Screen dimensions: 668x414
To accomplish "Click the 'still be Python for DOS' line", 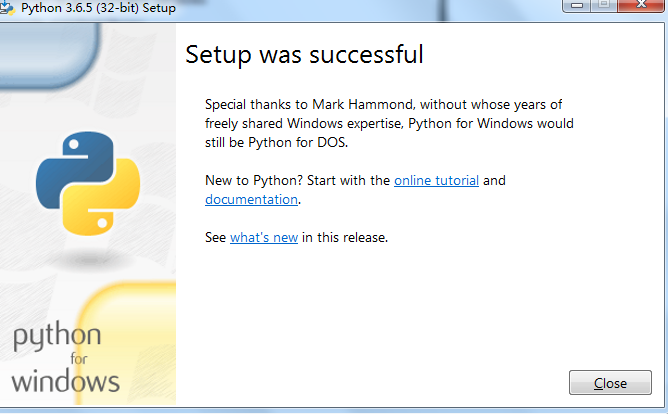I will [276, 142].
